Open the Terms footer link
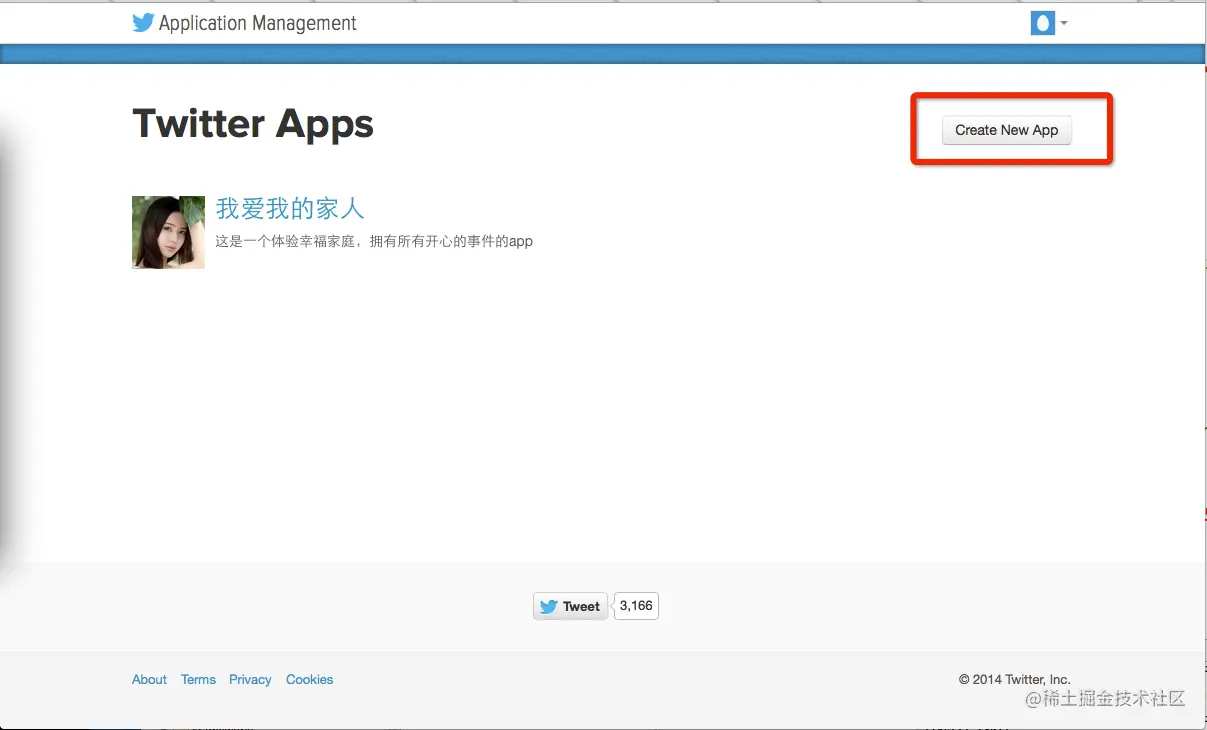 click(198, 679)
